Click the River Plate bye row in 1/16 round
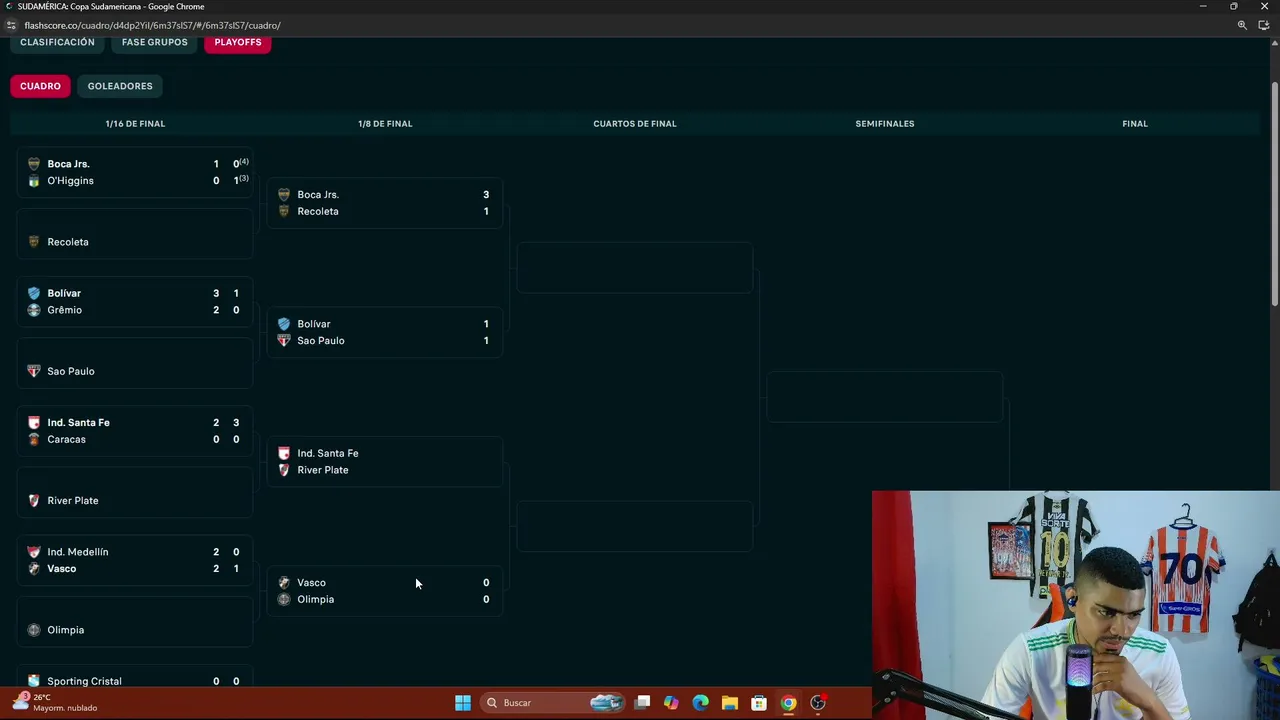The image size is (1280, 720). point(135,492)
